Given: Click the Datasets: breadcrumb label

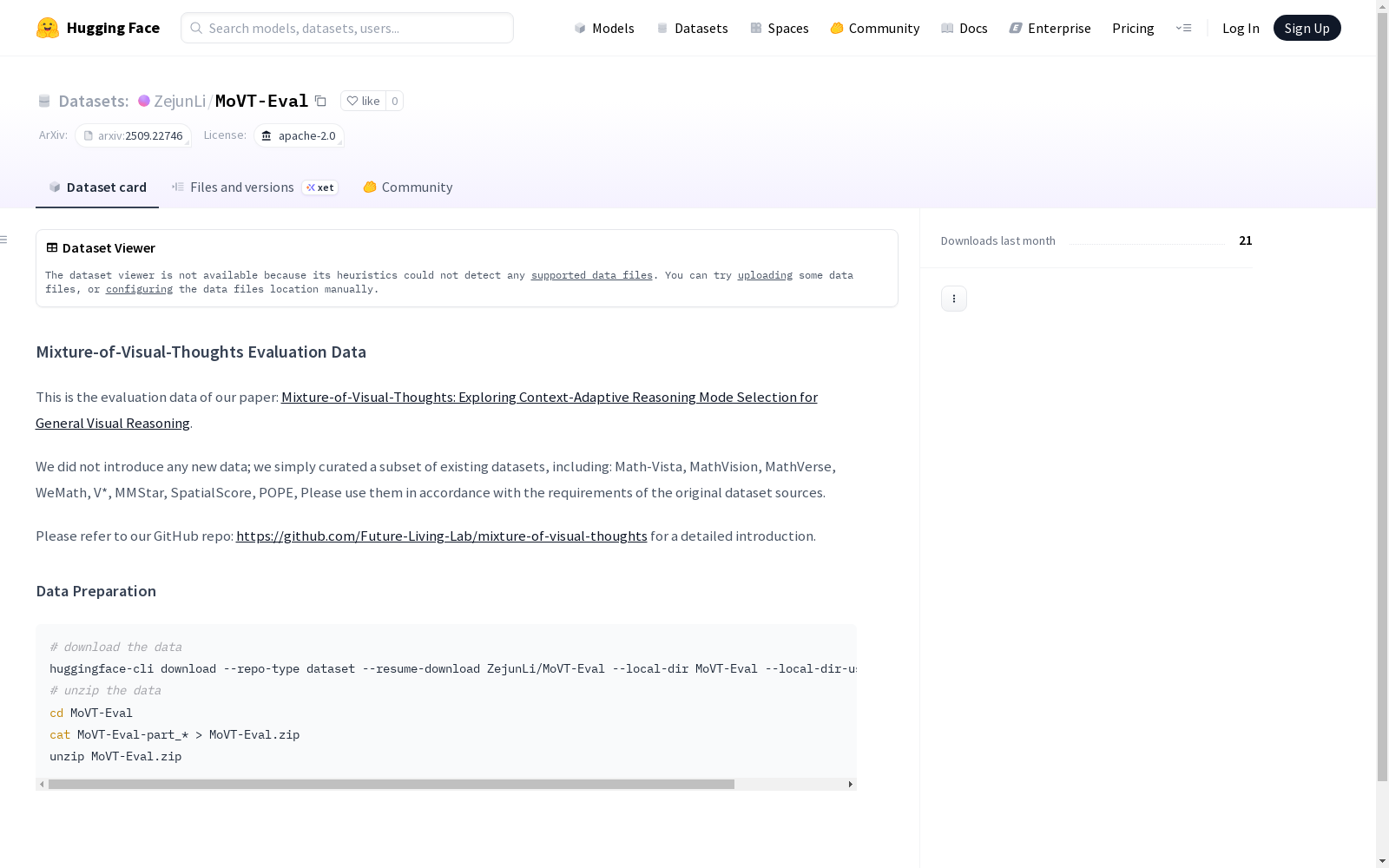Looking at the screenshot, I should (x=93, y=101).
